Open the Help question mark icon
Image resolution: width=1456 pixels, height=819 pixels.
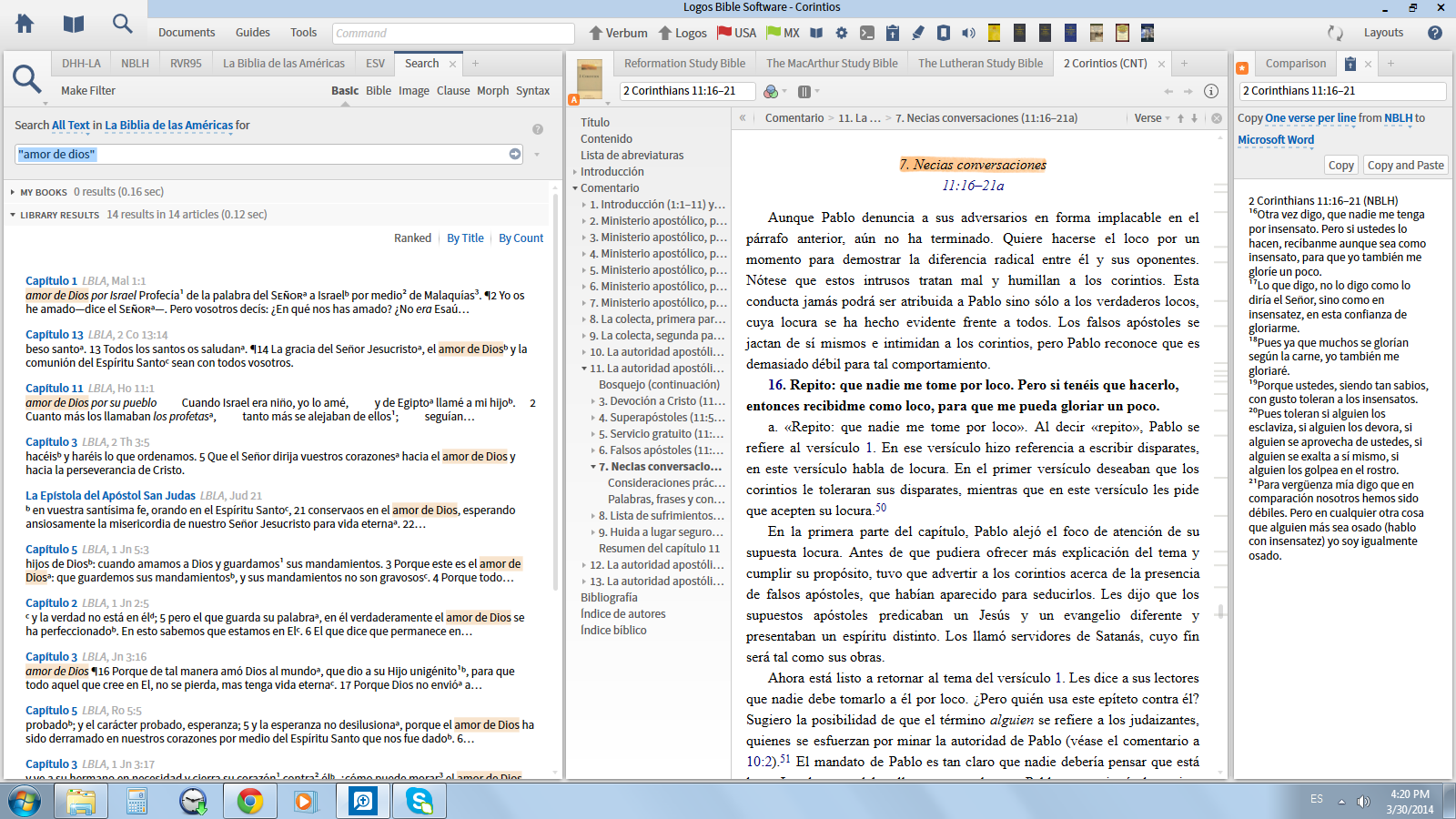tap(1435, 33)
